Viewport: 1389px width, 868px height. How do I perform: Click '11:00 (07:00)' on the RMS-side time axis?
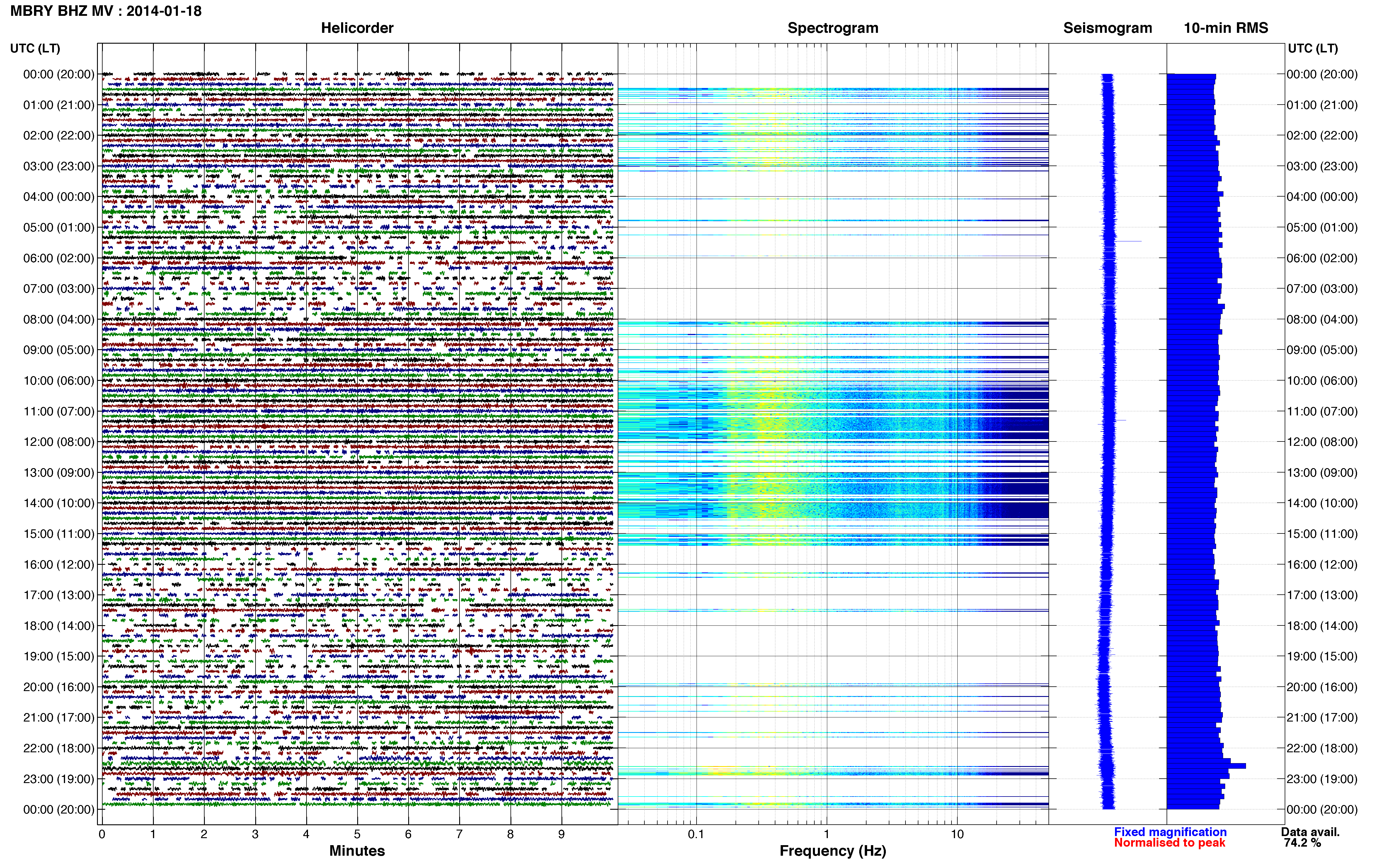tap(1322, 411)
